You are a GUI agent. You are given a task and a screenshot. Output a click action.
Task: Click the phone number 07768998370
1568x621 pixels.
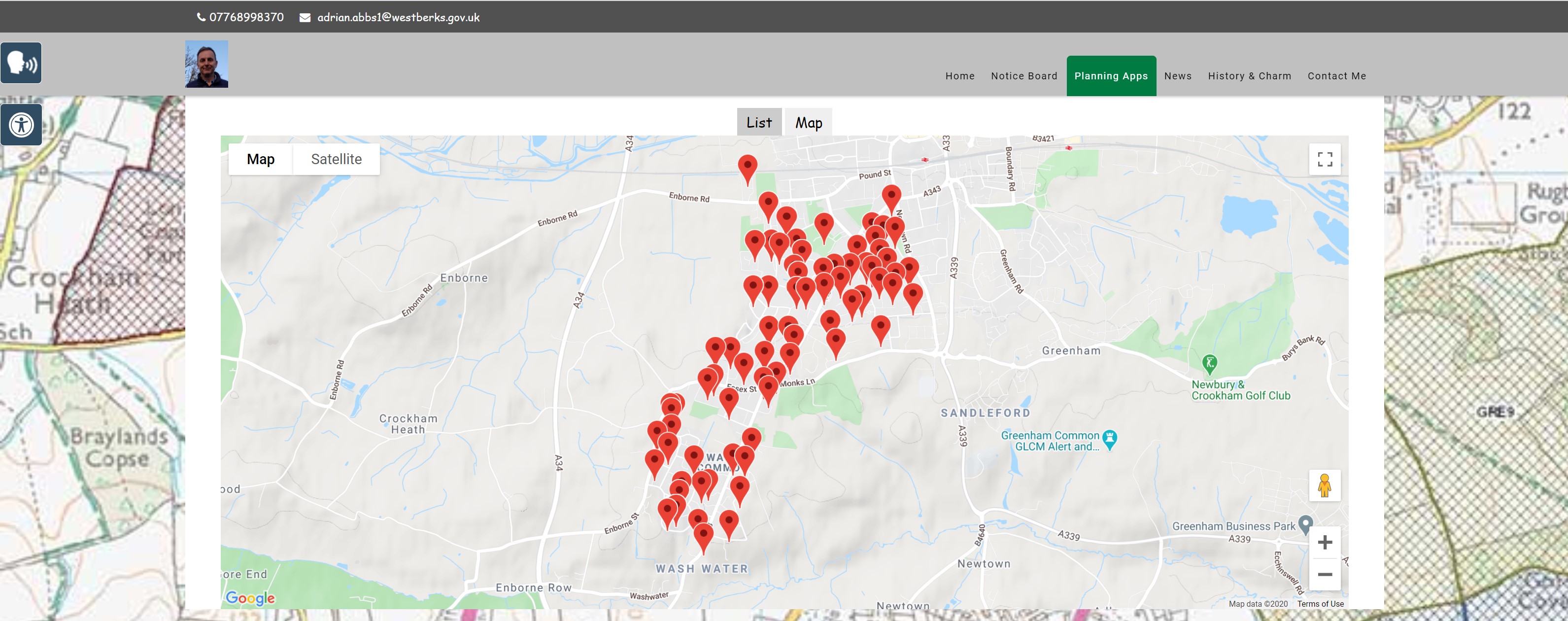(246, 17)
